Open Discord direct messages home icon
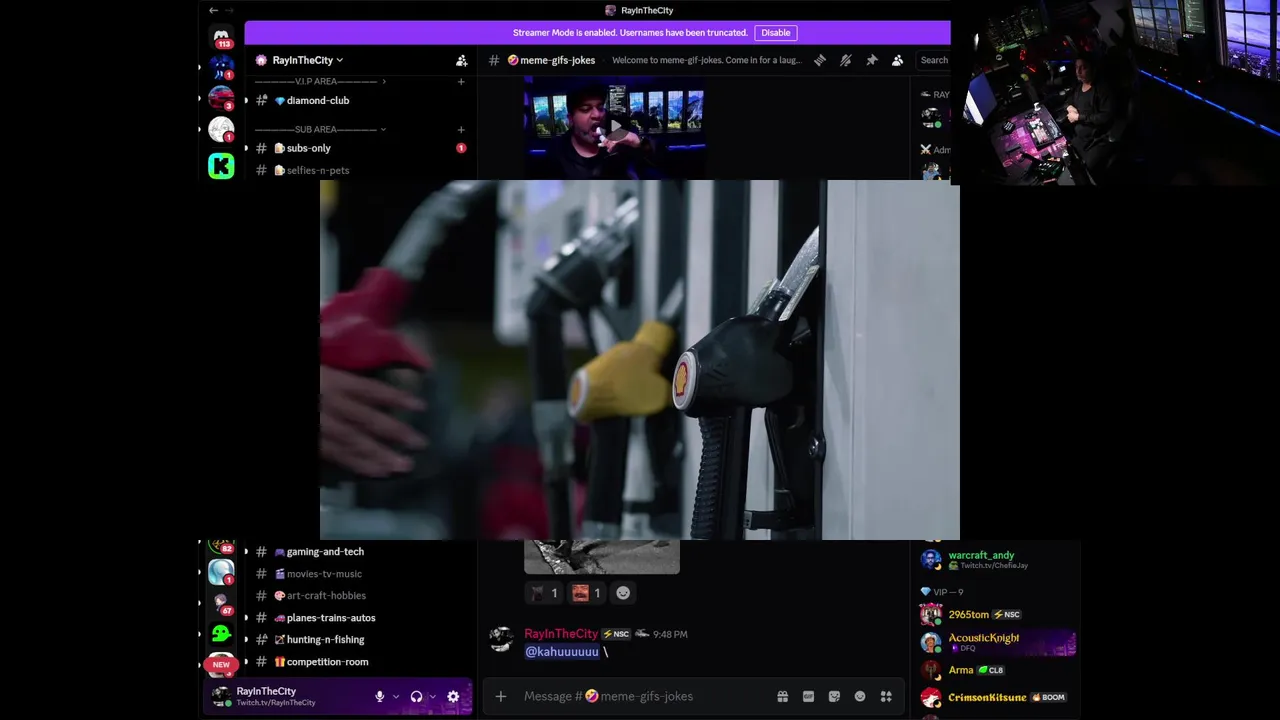Image resolution: width=1280 pixels, height=720 pixels. click(x=221, y=38)
